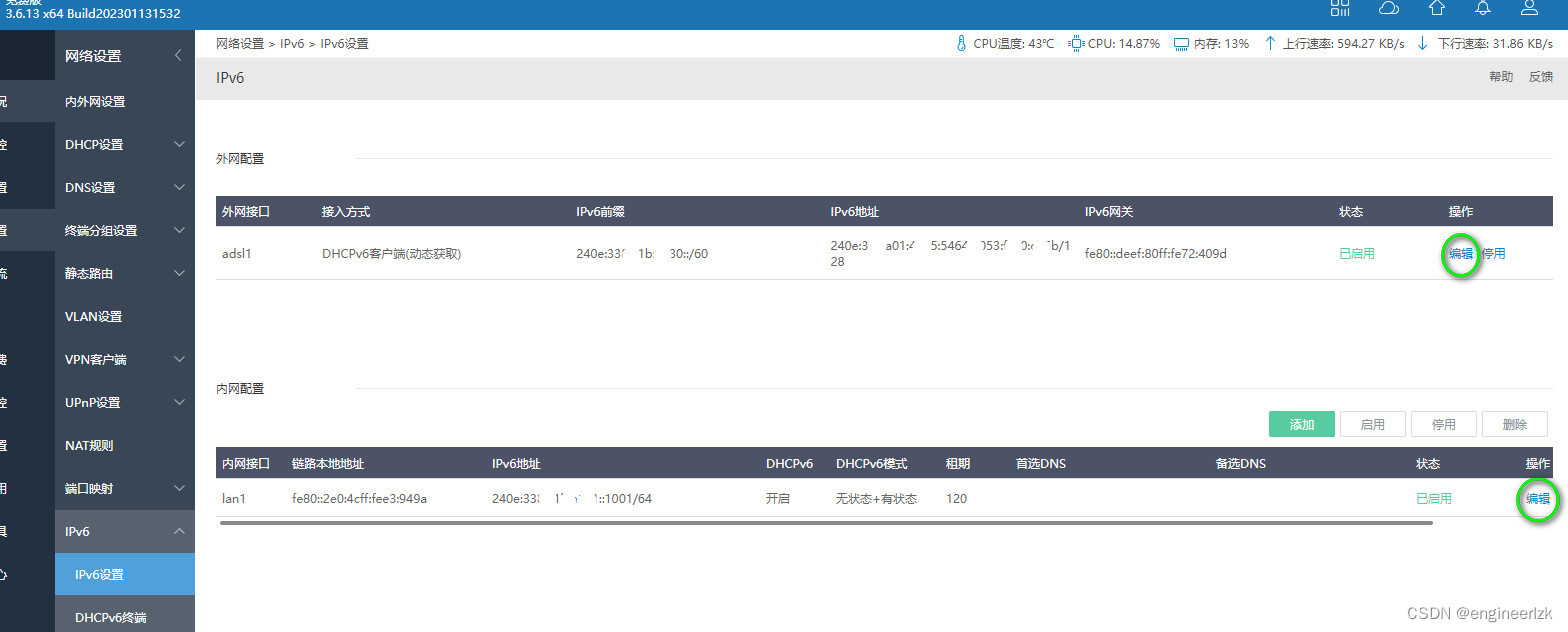Image resolution: width=1568 pixels, height=632 pixels.
Task: Click the lease value 120 cell
Action: coord(956,498)
